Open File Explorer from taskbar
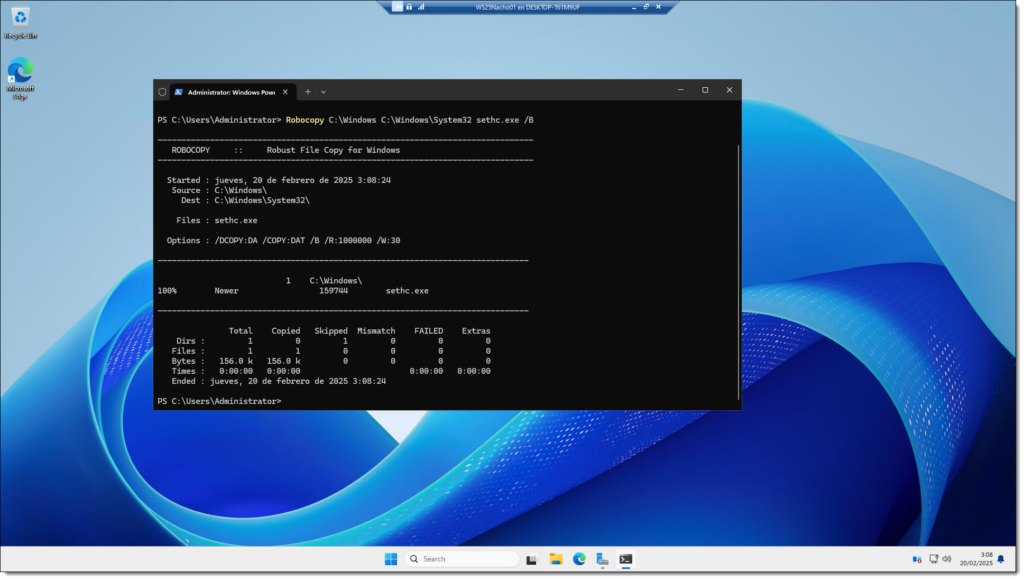The image size is (1024, 580). click(x=556, y=559)
